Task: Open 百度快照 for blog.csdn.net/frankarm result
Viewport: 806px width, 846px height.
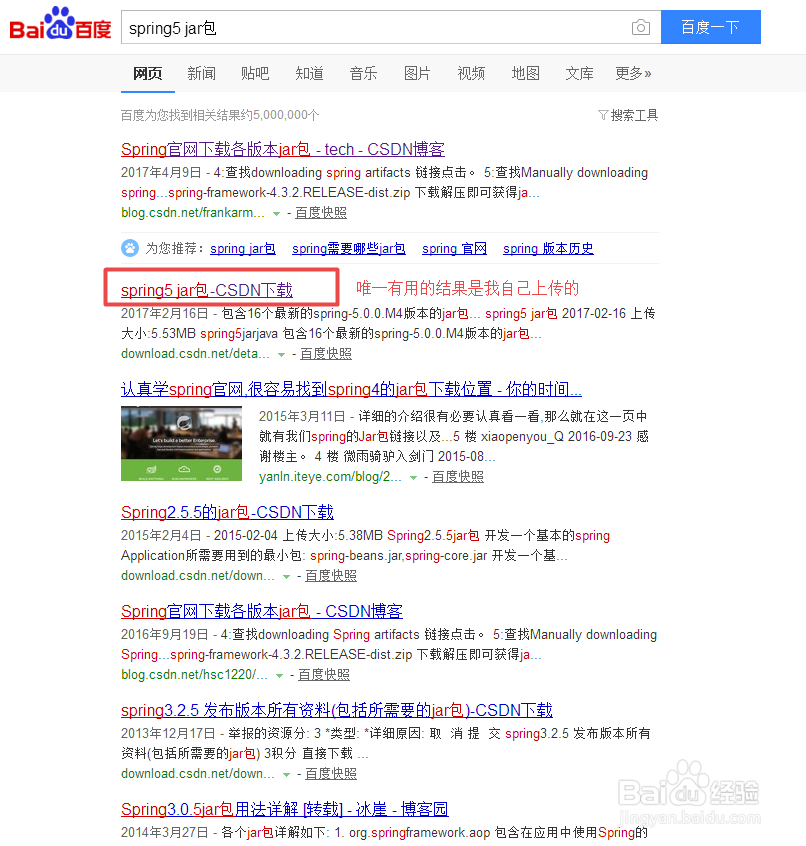Action: [x=321, y=213]
